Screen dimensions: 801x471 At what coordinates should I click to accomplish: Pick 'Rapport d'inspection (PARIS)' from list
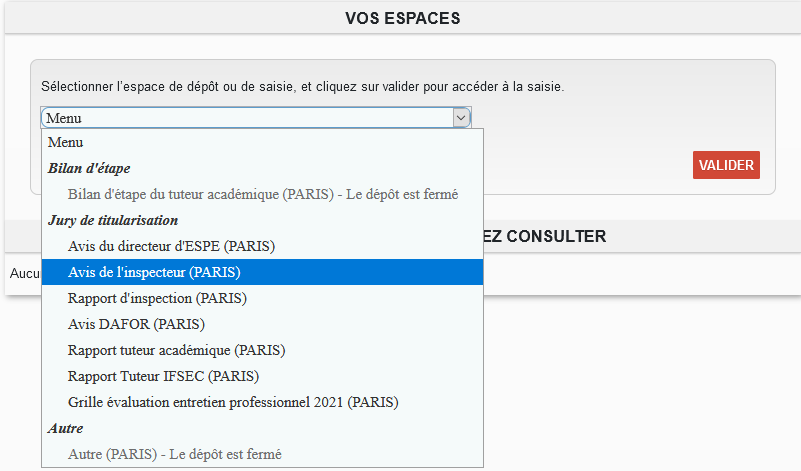(x=157, y=298)
